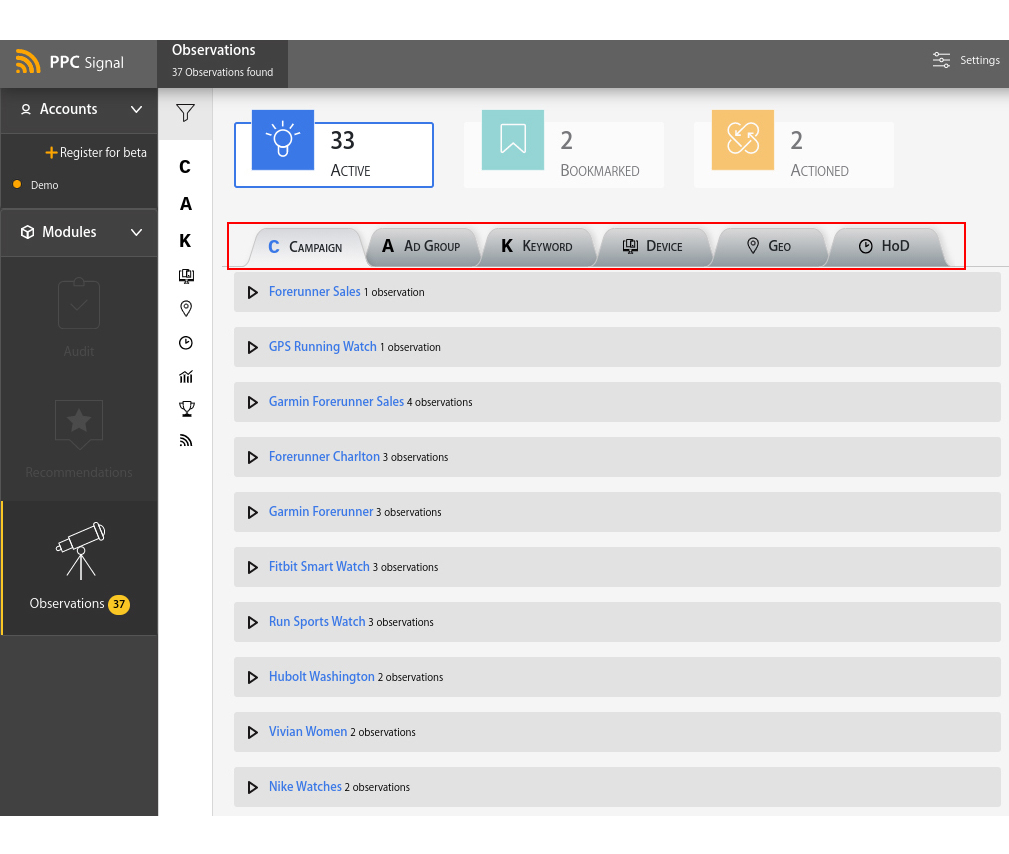Switch to the Ad Group tab
Viewport: 1009px width, 854px height.
pos(421,246)
